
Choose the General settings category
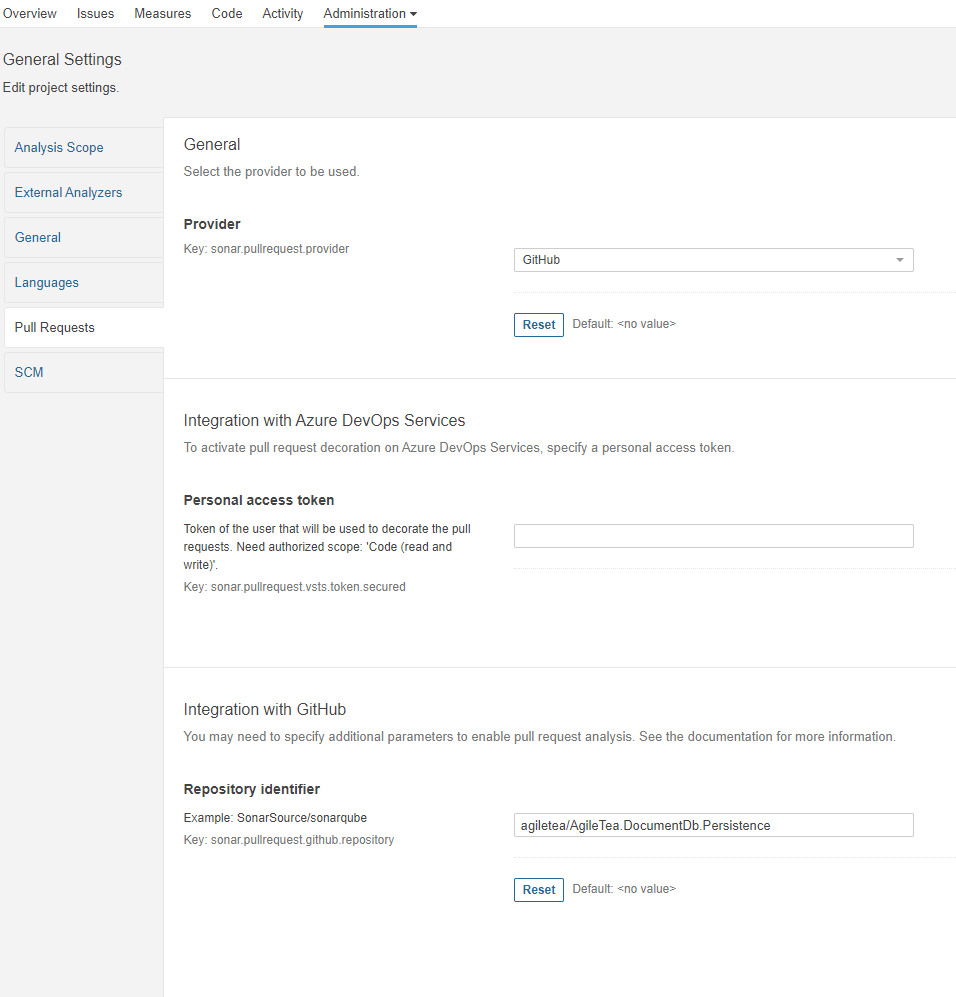tap(84, 238)
